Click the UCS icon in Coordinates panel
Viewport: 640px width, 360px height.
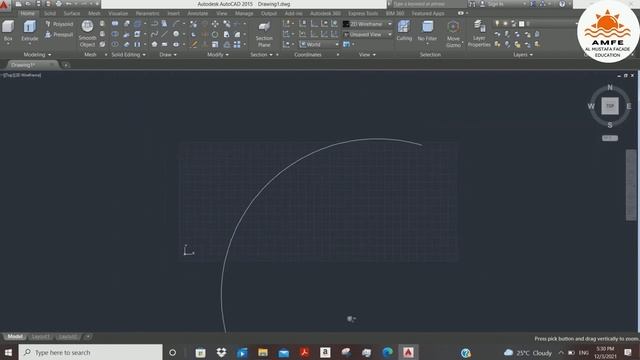click(287, 24)
